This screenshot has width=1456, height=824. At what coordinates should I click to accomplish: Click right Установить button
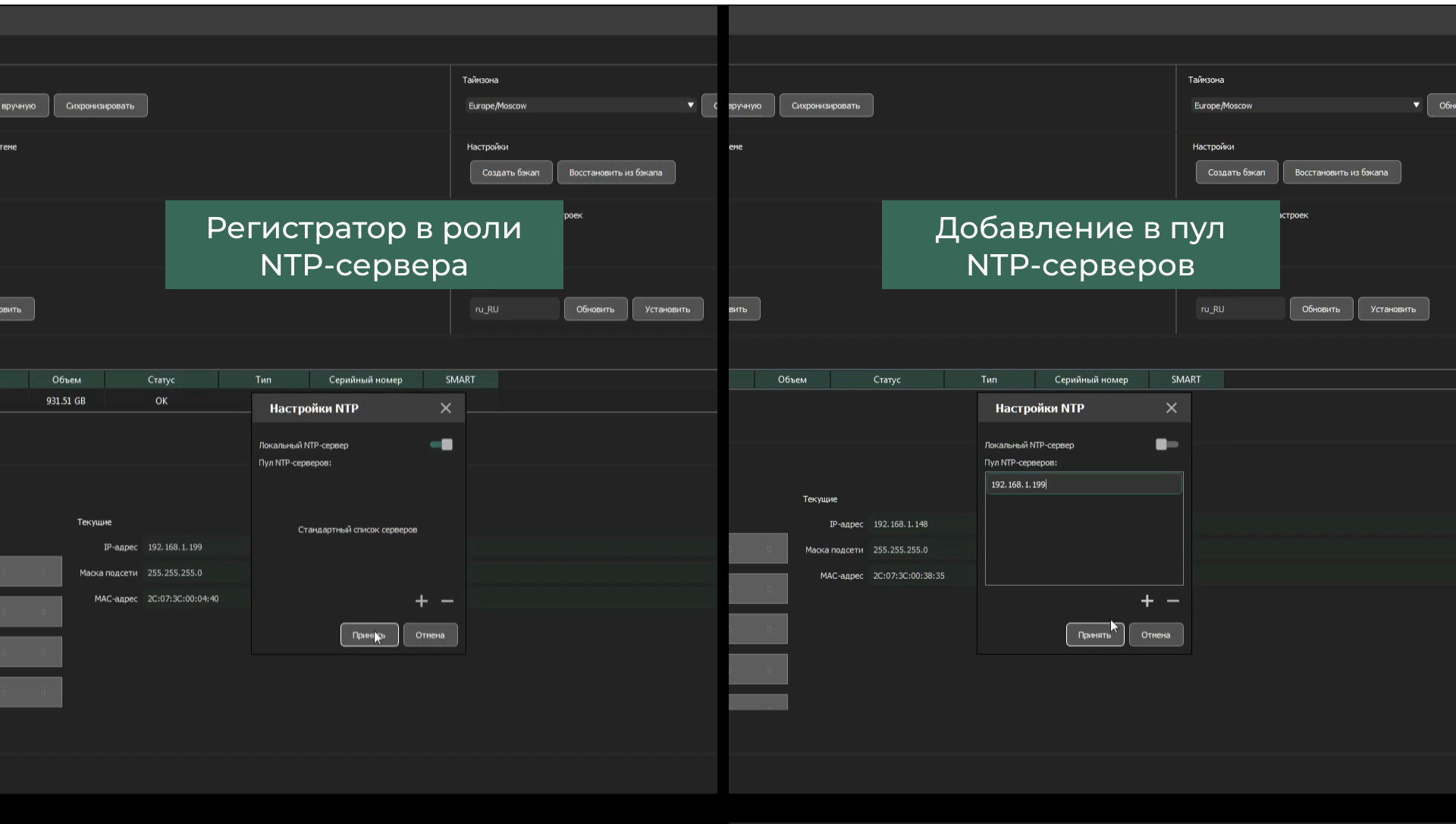click(1393, 309)
